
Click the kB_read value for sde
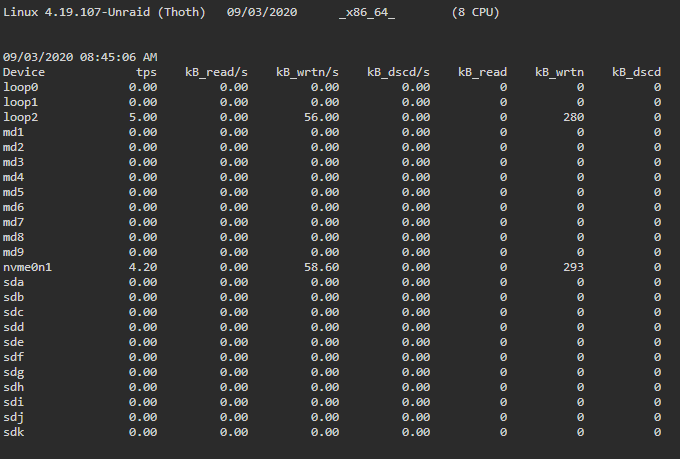pyautogui.click(x=503, y=342)
